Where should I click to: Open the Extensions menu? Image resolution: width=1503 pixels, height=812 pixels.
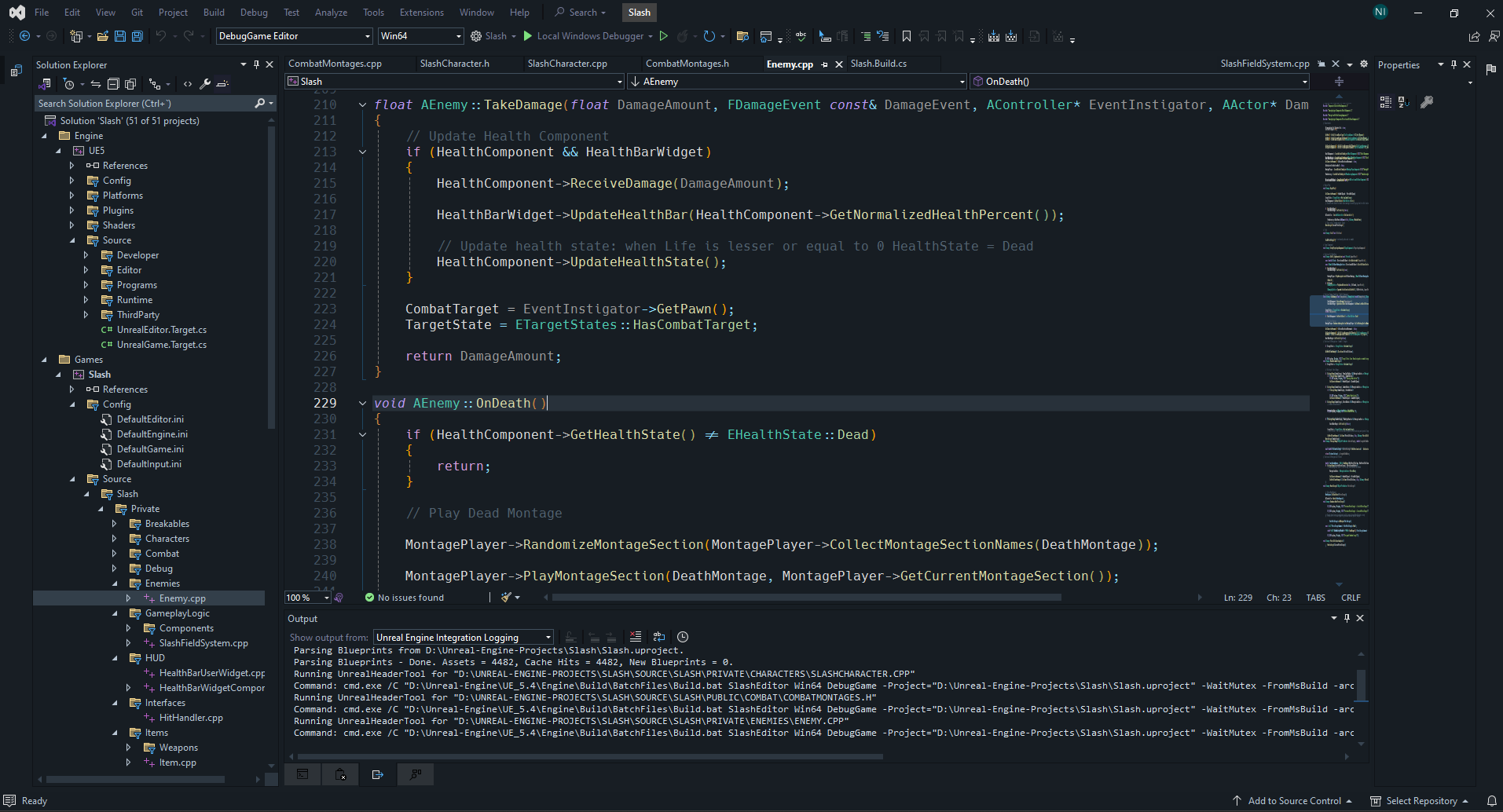point(421,13)
